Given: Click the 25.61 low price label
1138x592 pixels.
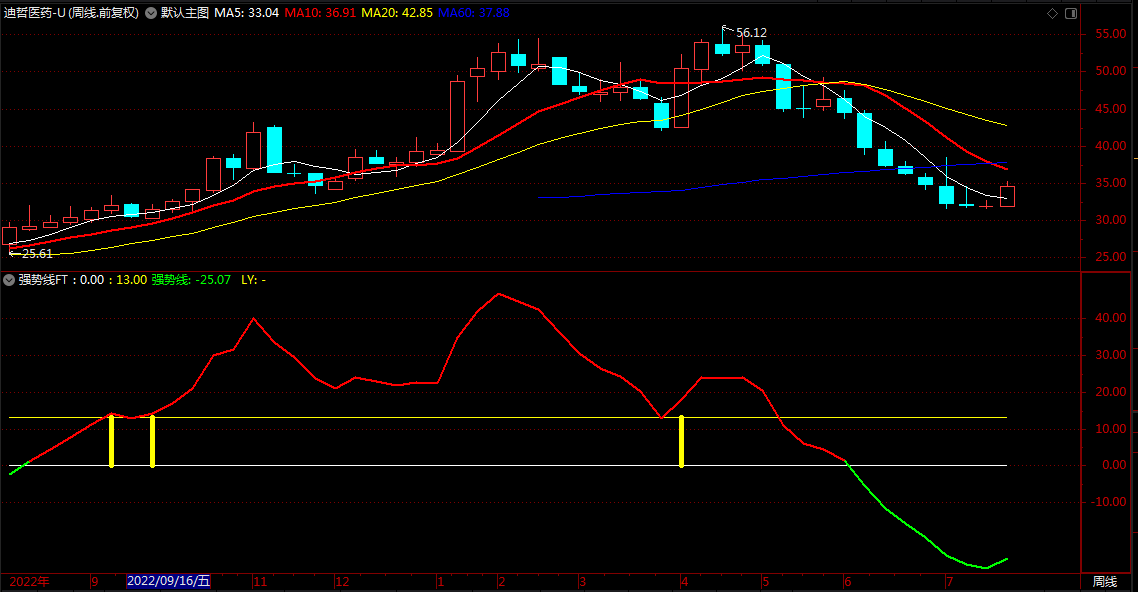Looking at the screenshot, I should 37,254.
